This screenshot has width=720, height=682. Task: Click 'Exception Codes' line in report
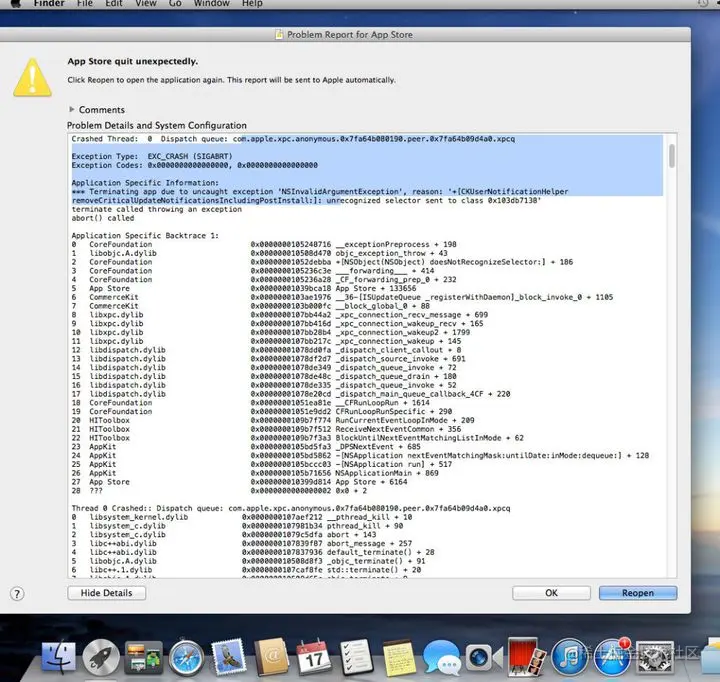195,165
